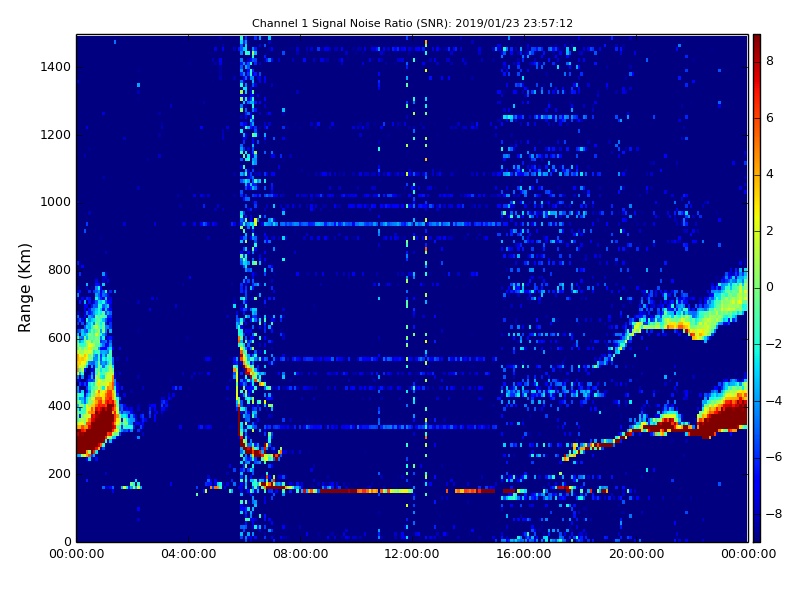Click the 800 range tick label
800x600 pixels.
click(59, 270)
